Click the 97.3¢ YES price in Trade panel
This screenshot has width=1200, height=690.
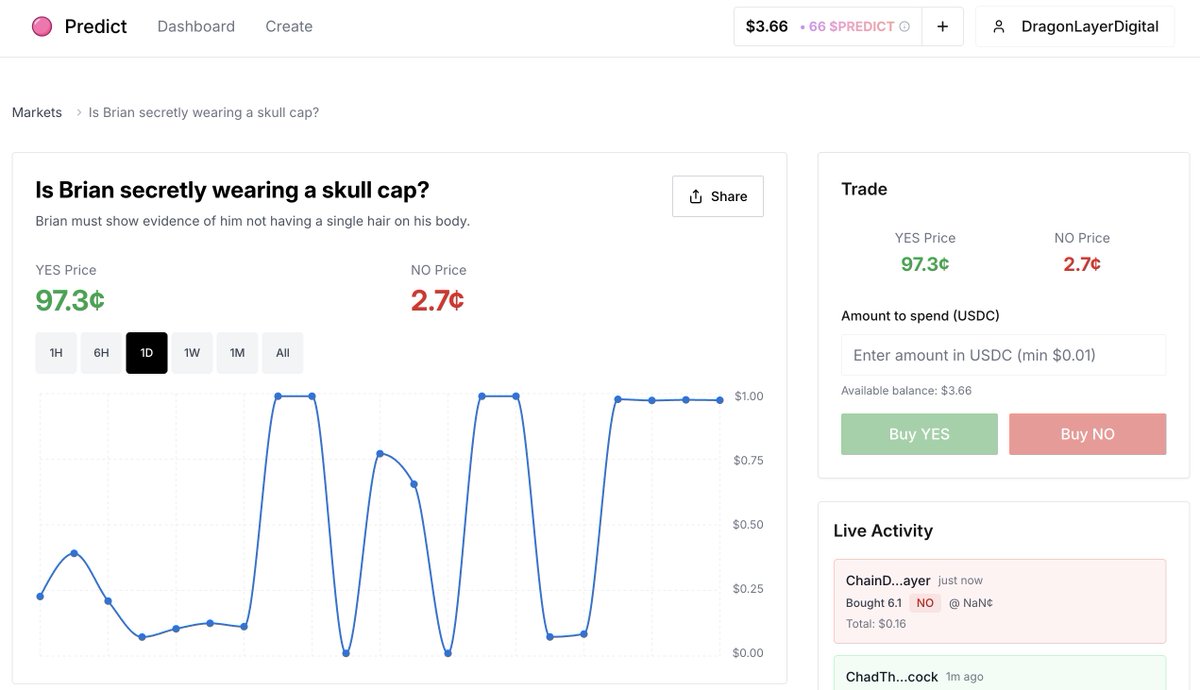tap(925, 264)
